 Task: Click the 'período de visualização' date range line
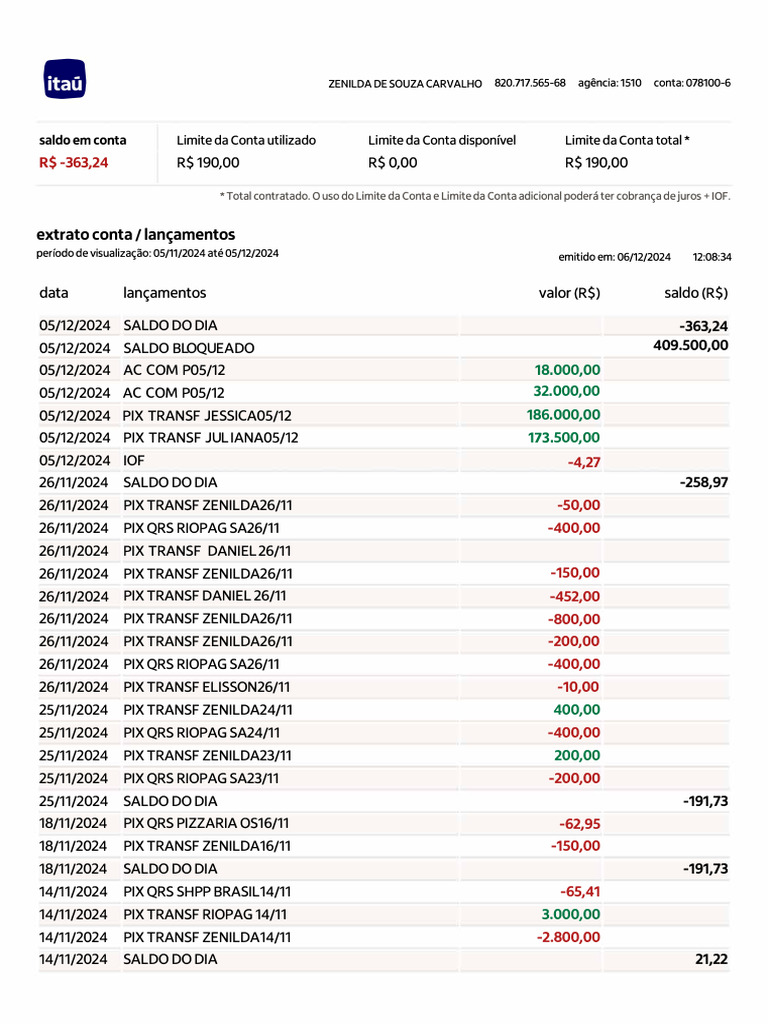click(157, 253)
